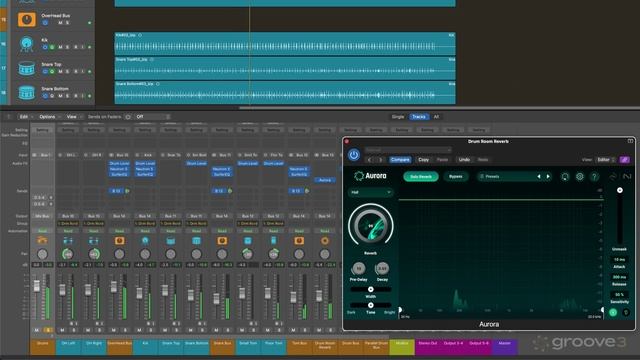
Task: Click the Aurora Tone slider handle
Action: (371, 305)
